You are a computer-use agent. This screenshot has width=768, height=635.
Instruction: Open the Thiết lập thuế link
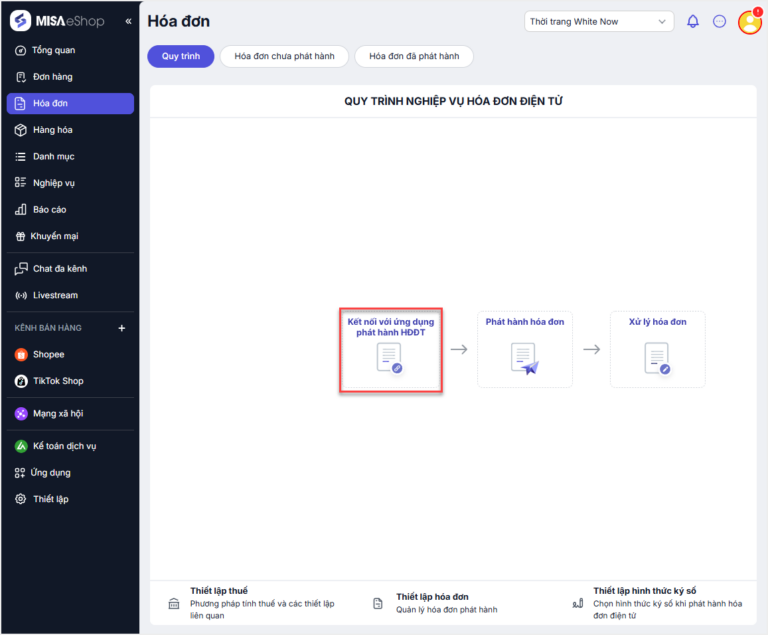click(219, 590)
